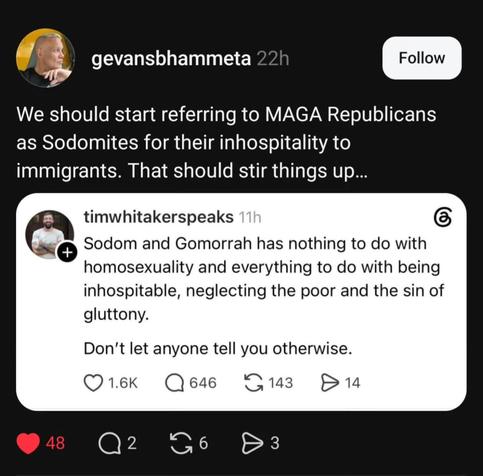Image resolution: width=483 pixels, height=476 pixels.
Task: Open the quoted Sodom and Gomorrah post
Action: 263,279
